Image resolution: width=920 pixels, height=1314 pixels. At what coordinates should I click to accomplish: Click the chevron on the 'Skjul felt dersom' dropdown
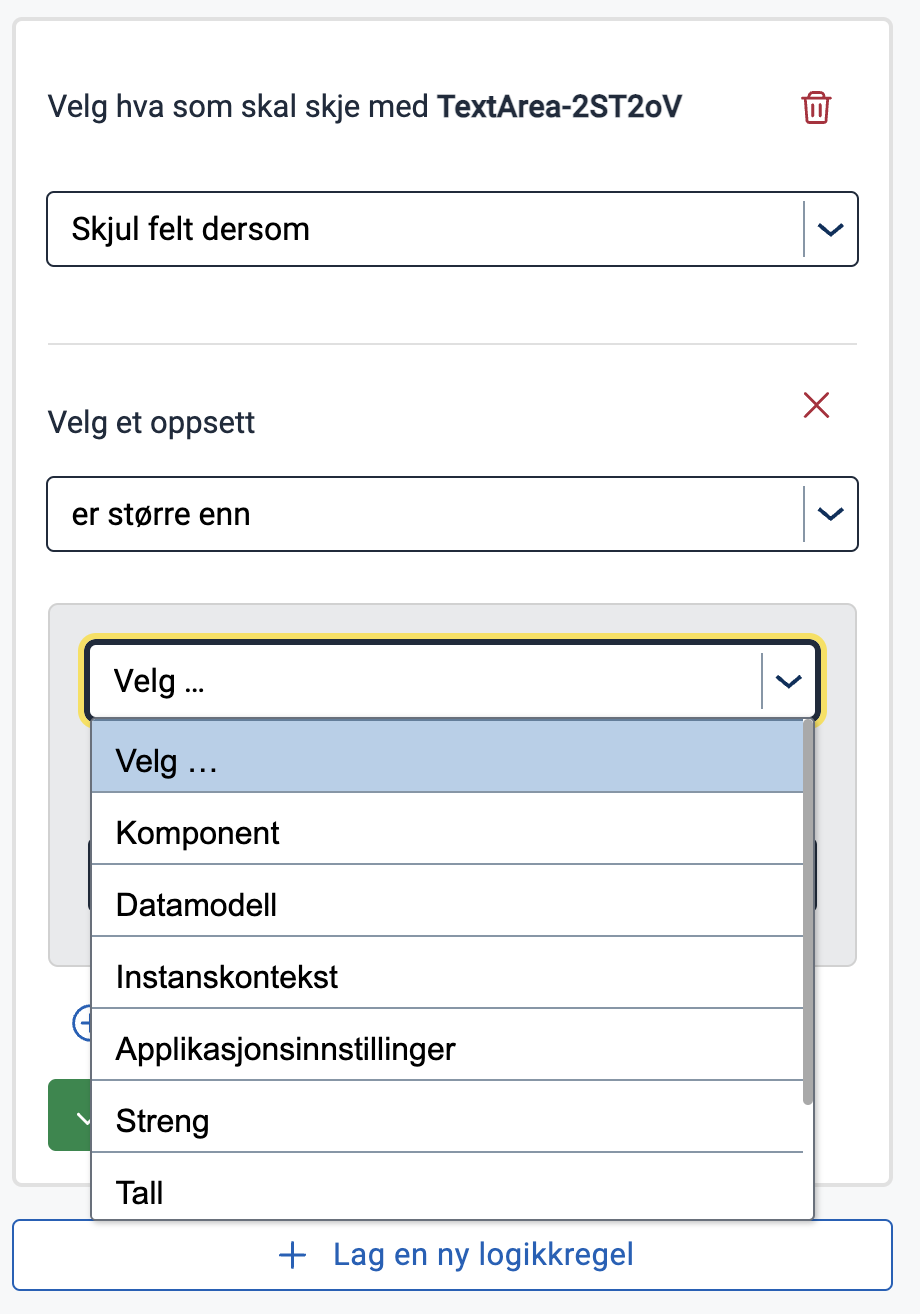[830, 229]
